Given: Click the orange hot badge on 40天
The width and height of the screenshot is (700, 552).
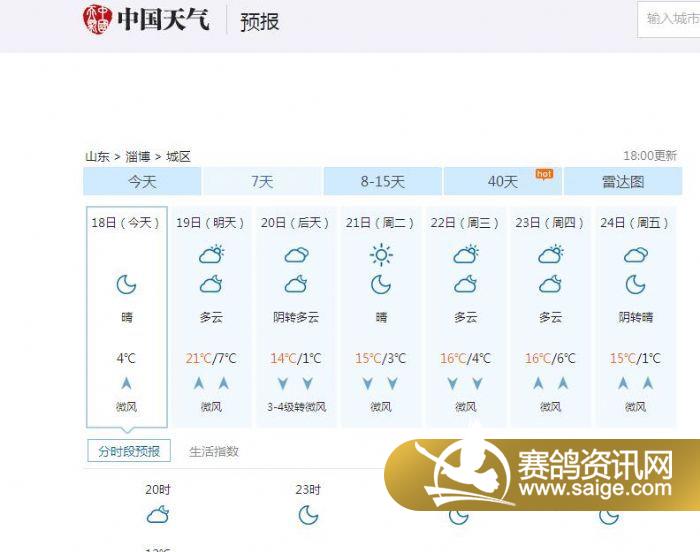Looking at the screenshot, I should coord(544,173).
